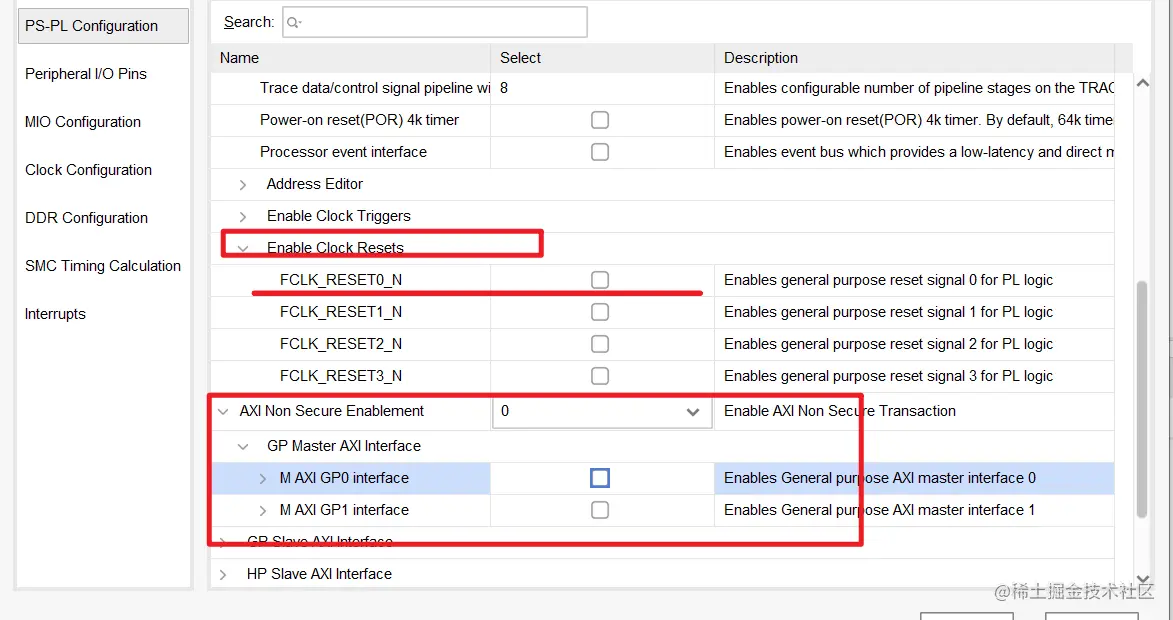The image size is (1173, 620).
Task: Expand M AXI GP1 interface chevron
Action: point(263,511)
